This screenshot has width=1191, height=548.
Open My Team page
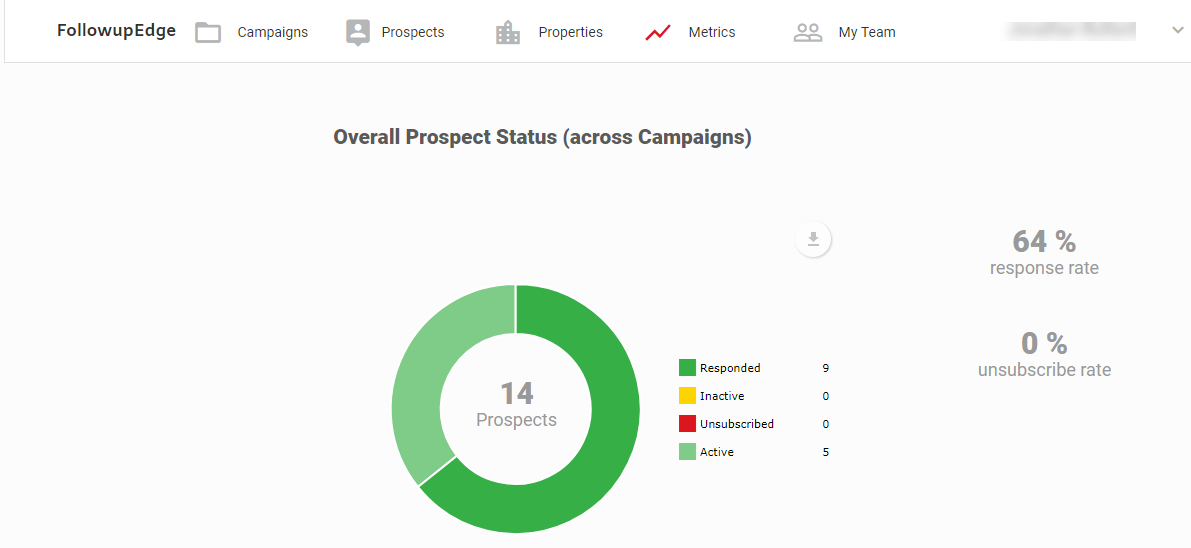coord(866,33)
